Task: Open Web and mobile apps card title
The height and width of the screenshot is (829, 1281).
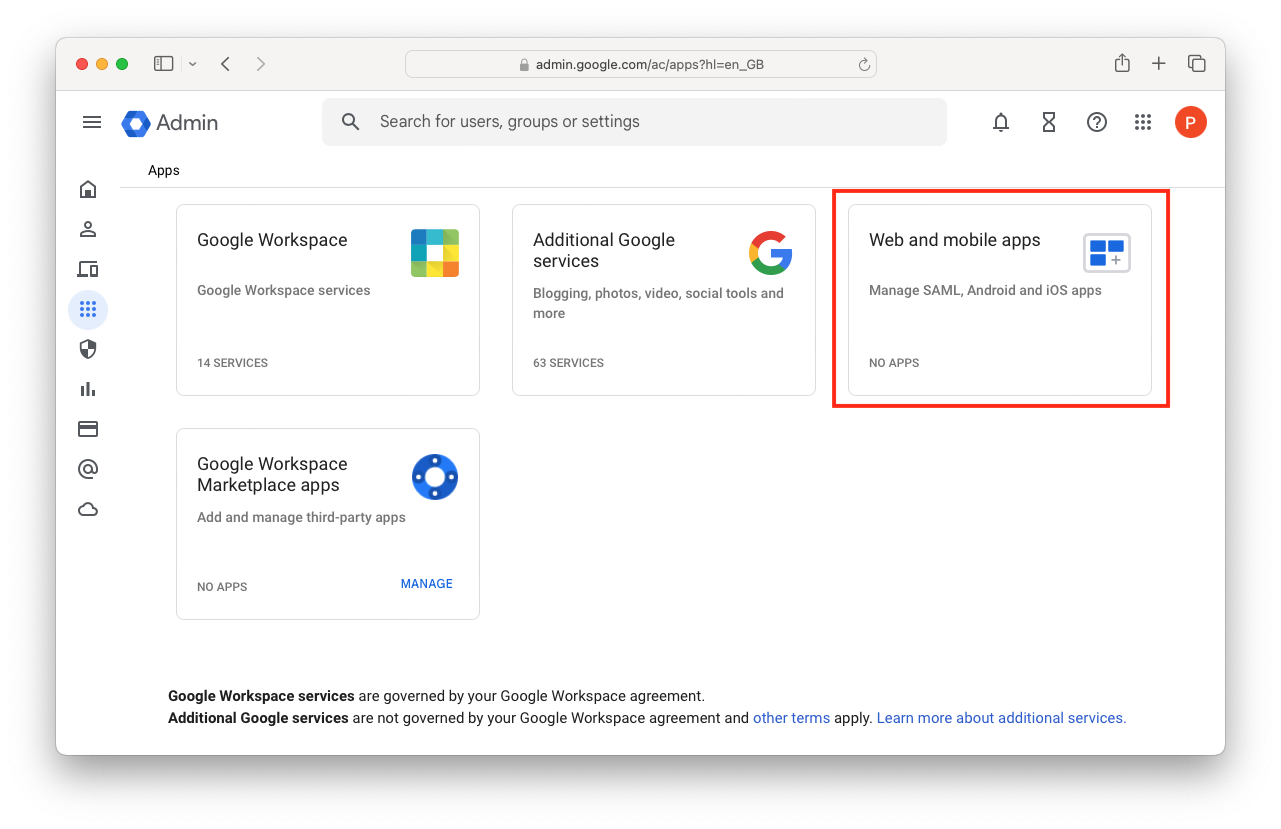Action: 955,240
